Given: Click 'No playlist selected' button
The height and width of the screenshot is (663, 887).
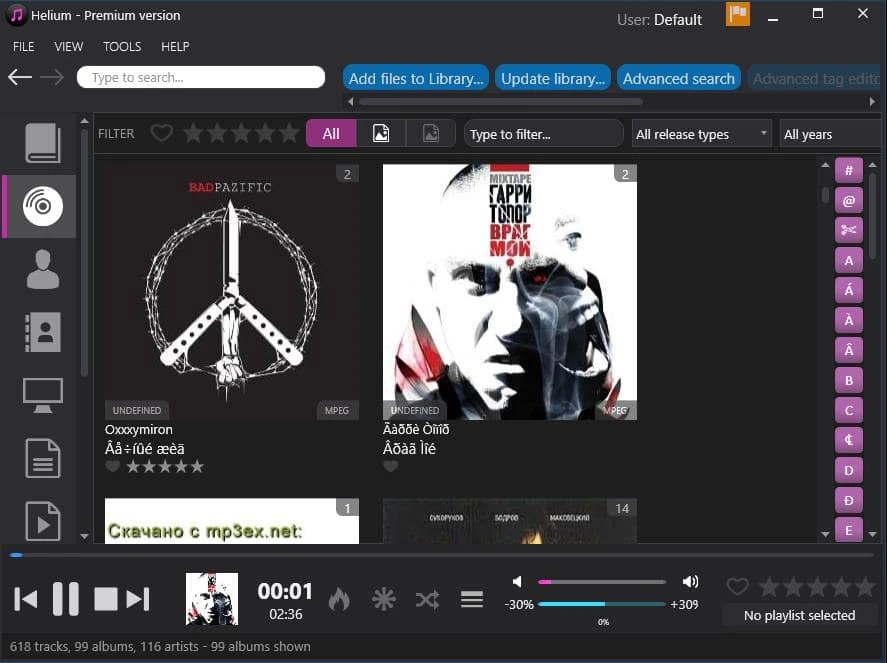Looking at the screenshot, I should pos(799,615).
